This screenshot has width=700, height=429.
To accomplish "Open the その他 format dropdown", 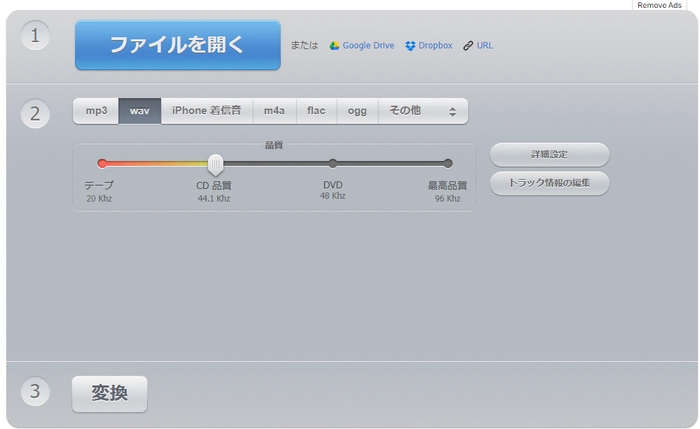I will coord(422,111).
